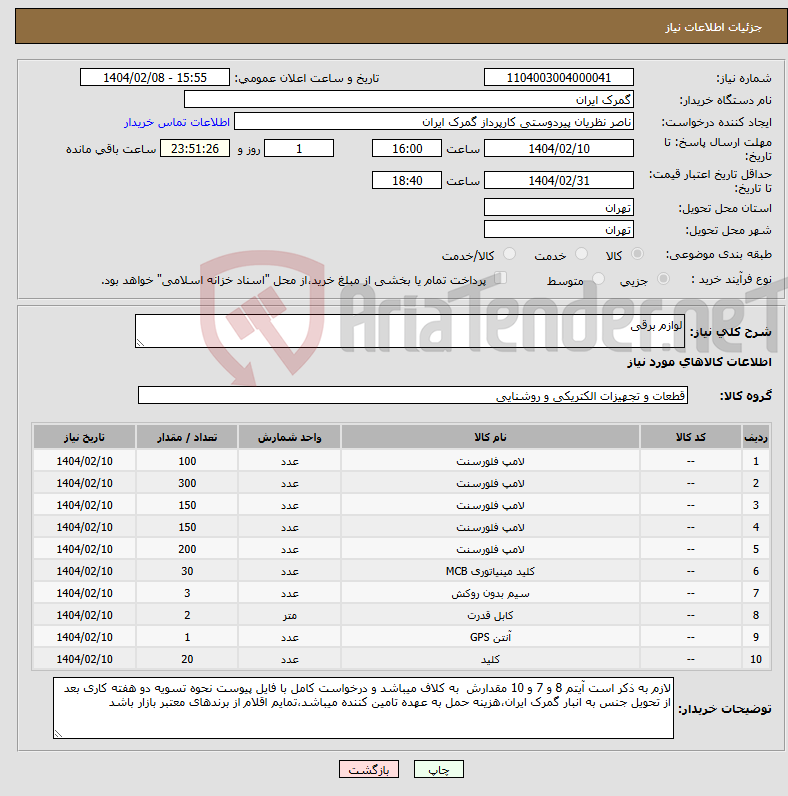
Task: Click the price validity date 1404/02/31 field
Action: (559, 180)
